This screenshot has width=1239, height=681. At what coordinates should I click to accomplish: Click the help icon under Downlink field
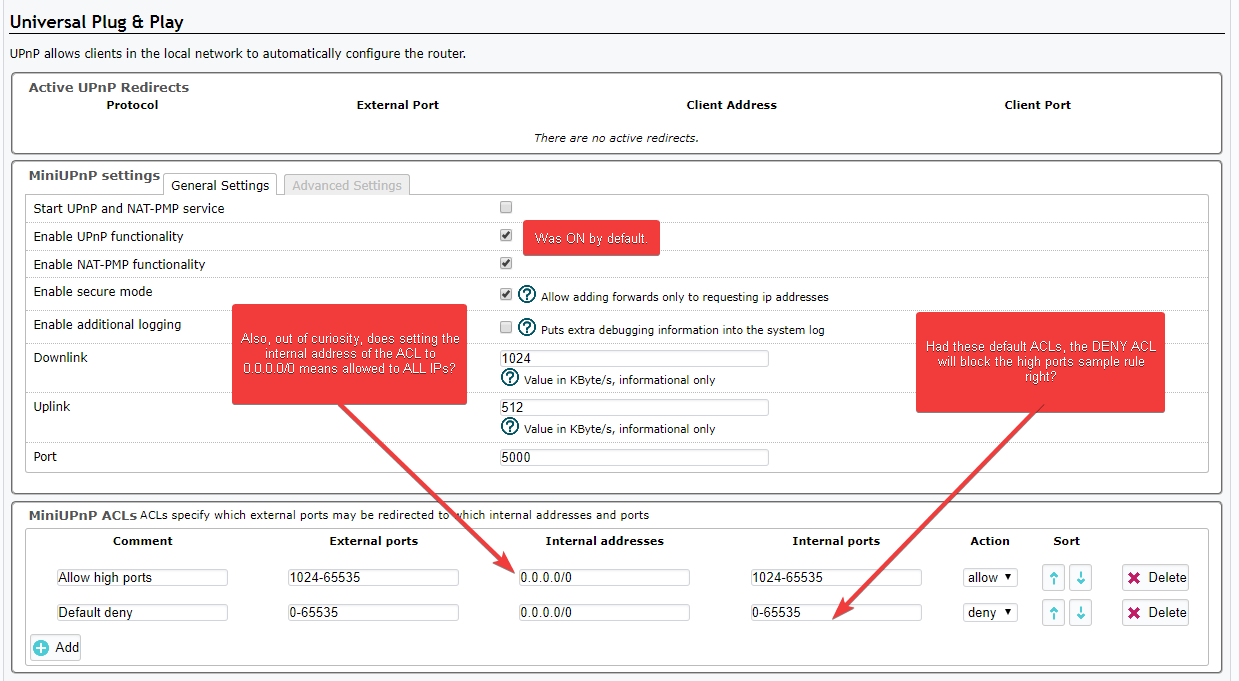click(510, 378)
